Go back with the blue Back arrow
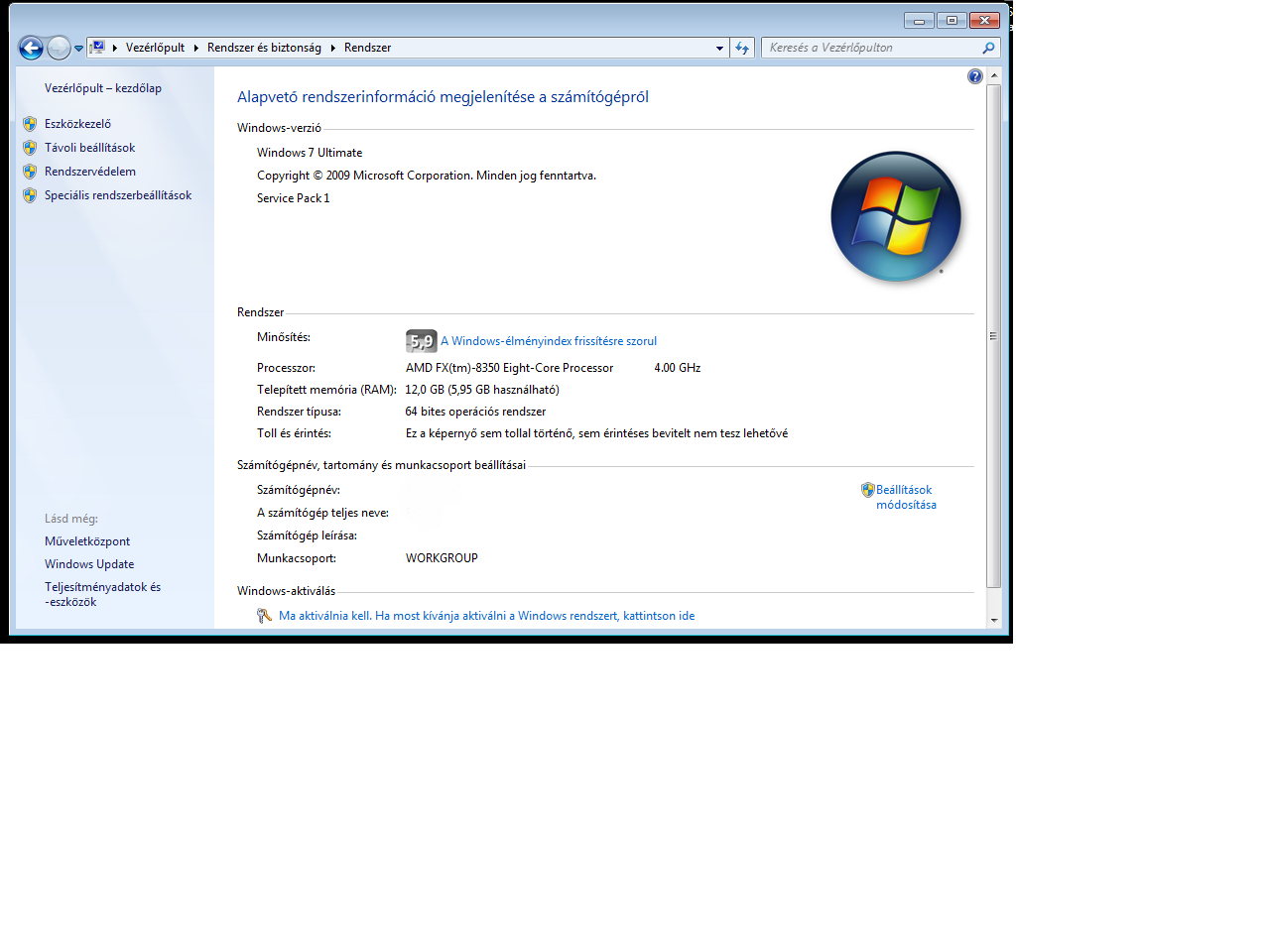 point(31,48)
